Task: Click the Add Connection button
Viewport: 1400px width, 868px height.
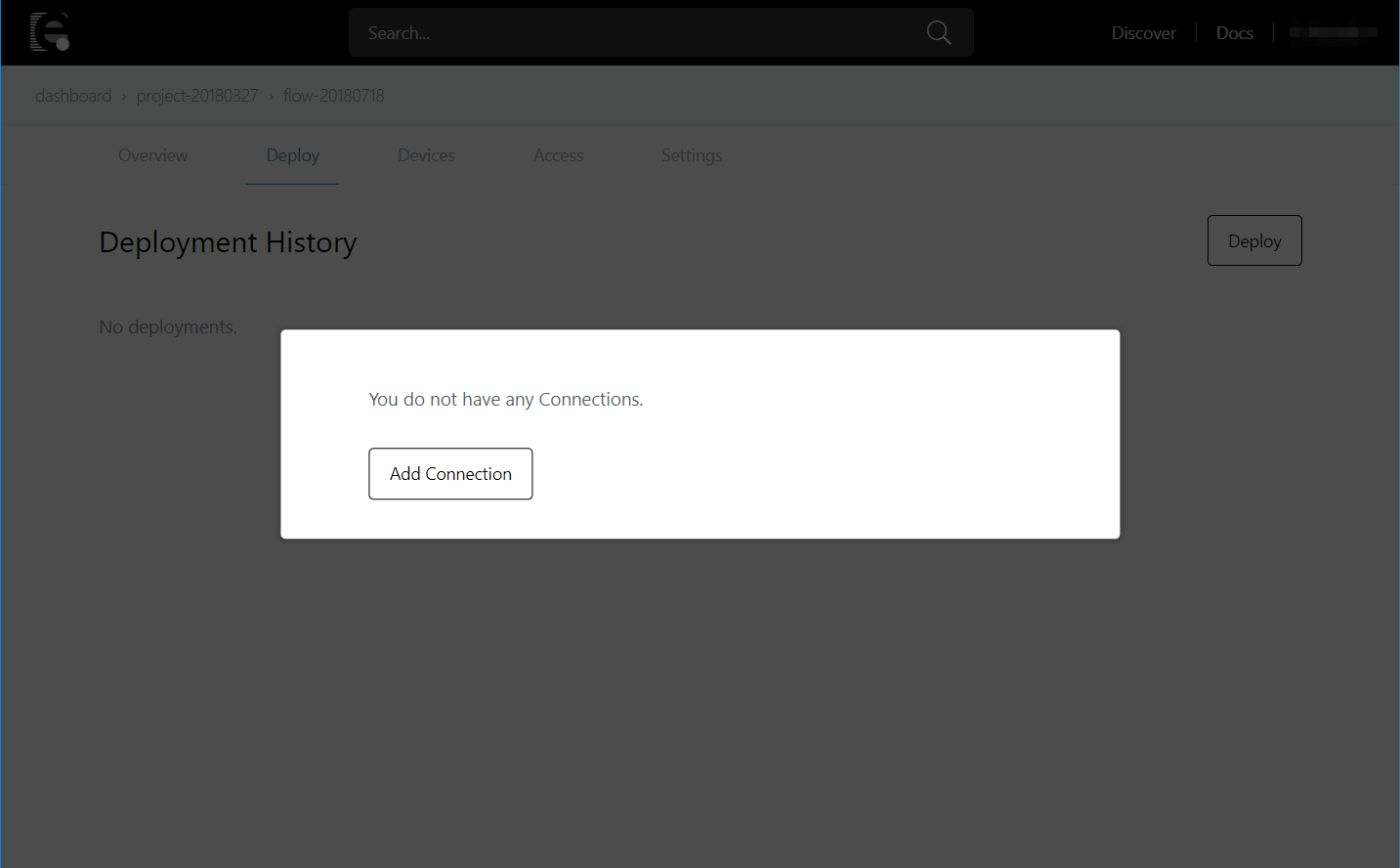Action: 450,473
